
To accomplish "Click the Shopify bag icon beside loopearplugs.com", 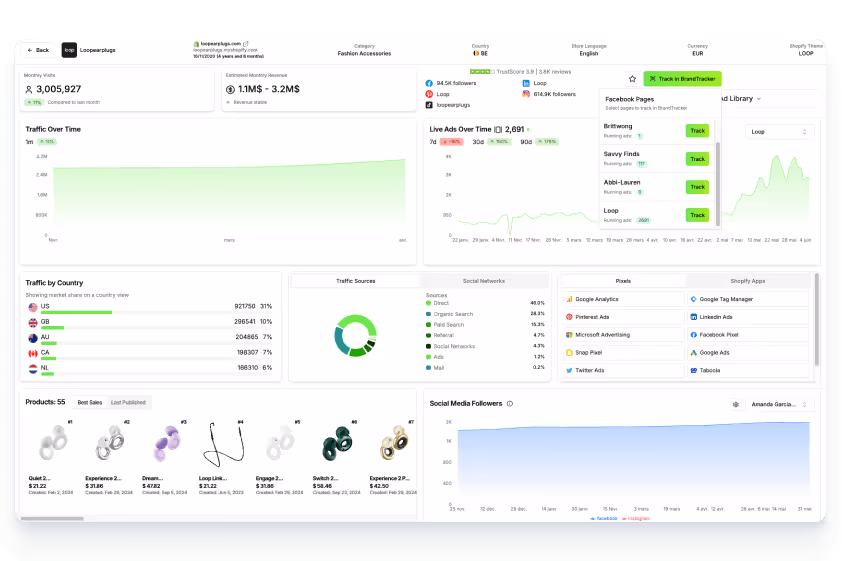I will (197, 43).
